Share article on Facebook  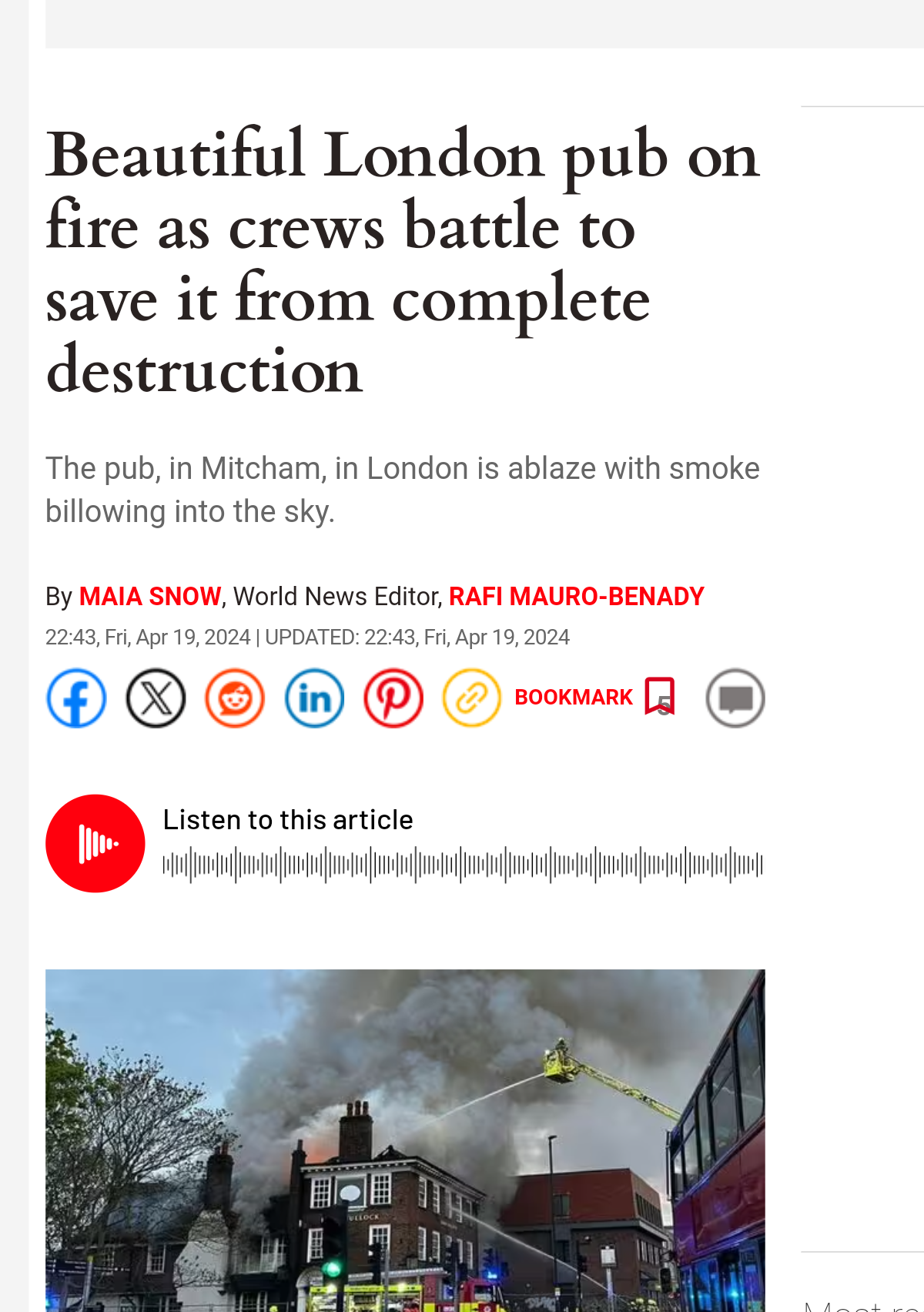pyautogui.click(x=76, y=698)
